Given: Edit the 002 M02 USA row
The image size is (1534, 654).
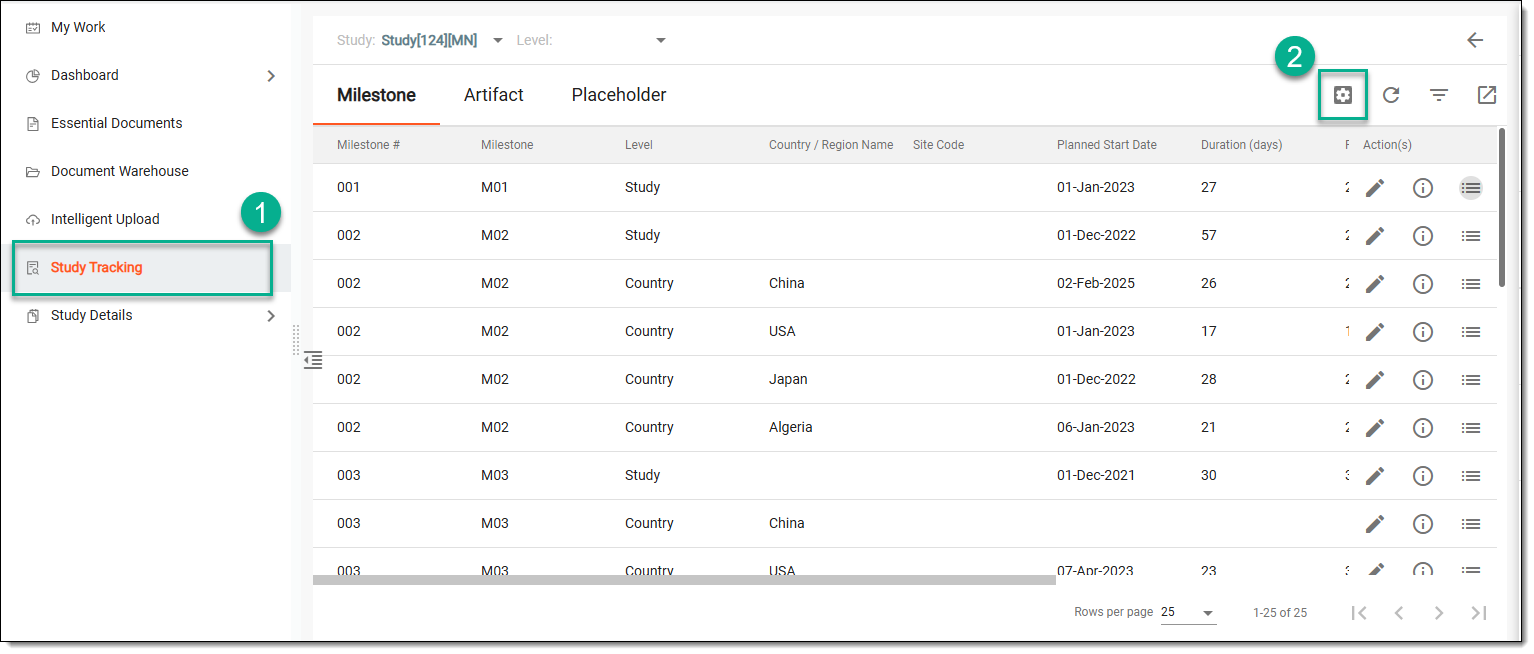Looking at the screenshot, I should pyautogui.click(x=1375, y=332).
